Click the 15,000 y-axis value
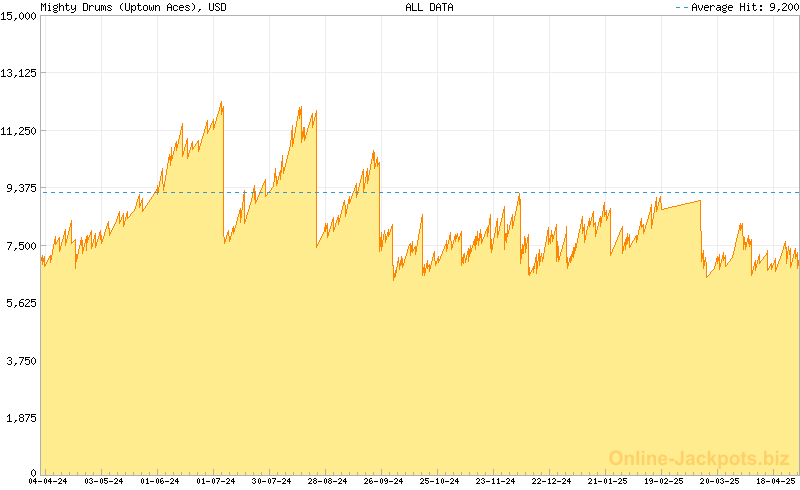Image resolution: width=800 pixels, height=490 pixels. pos(19,15)
